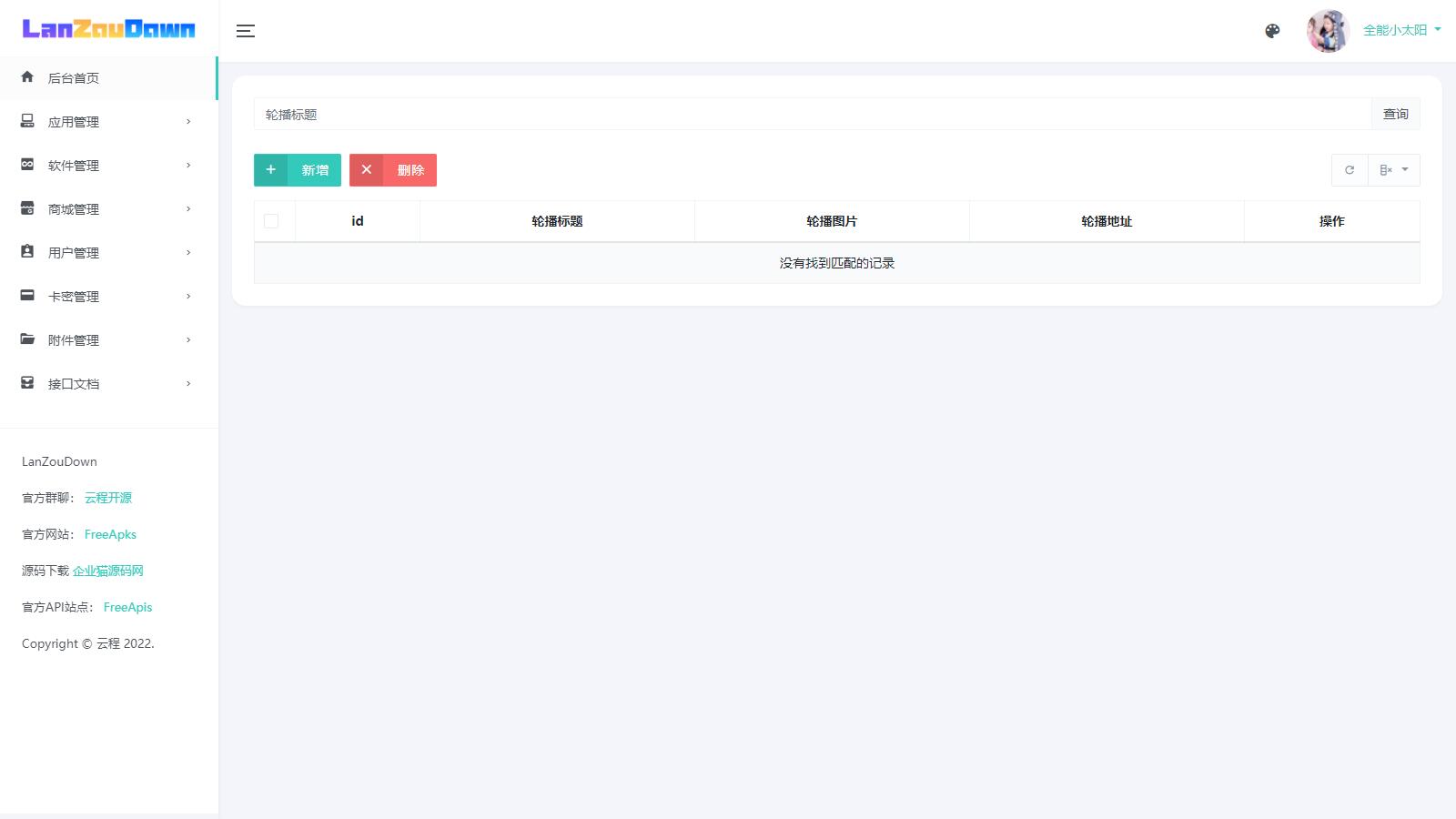Viewport: 1456px width, 819px height.
Task: Expand the 商城管理 chevron
Action: (x=188, y=209)
